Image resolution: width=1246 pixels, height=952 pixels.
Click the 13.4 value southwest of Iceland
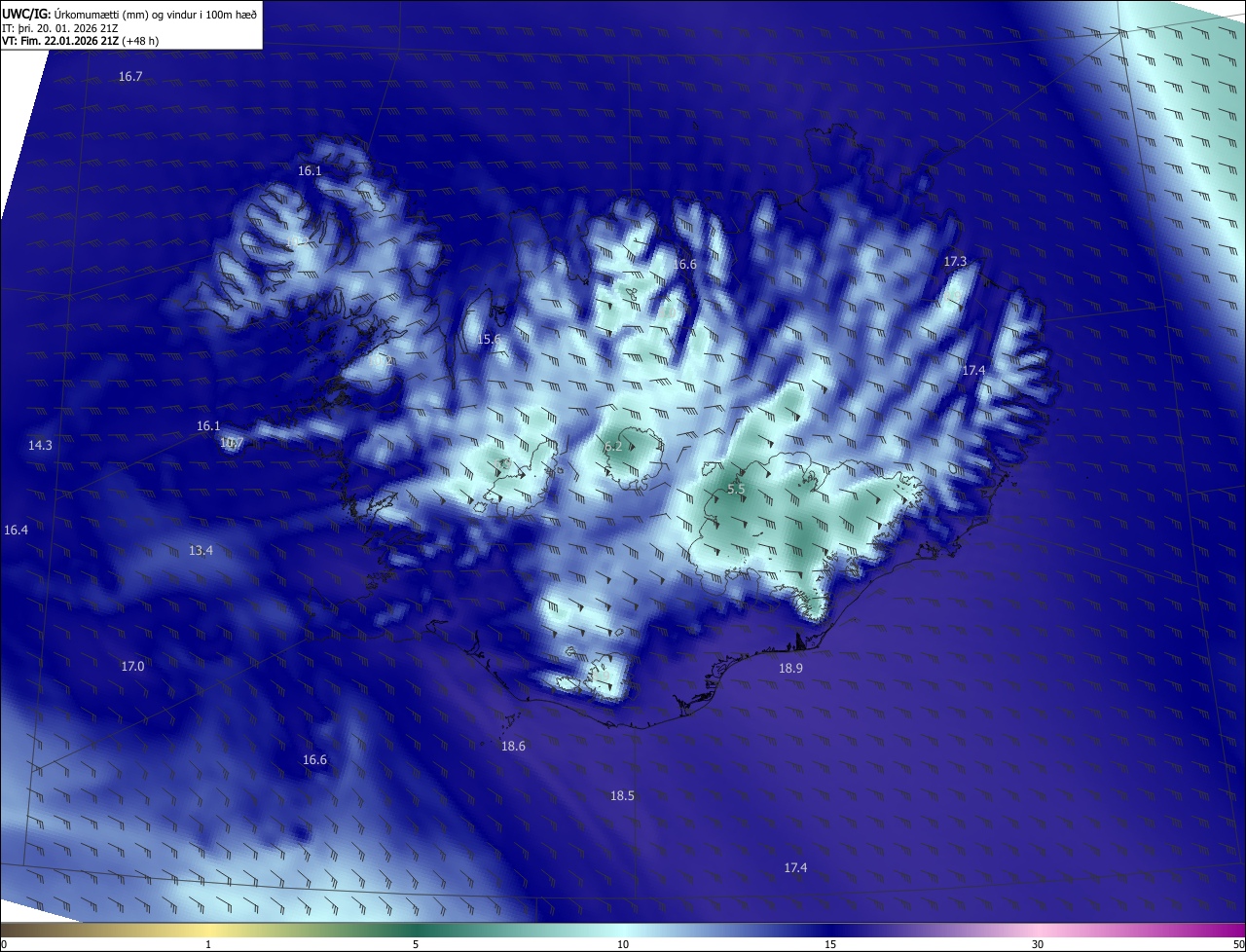click(201, 551)
